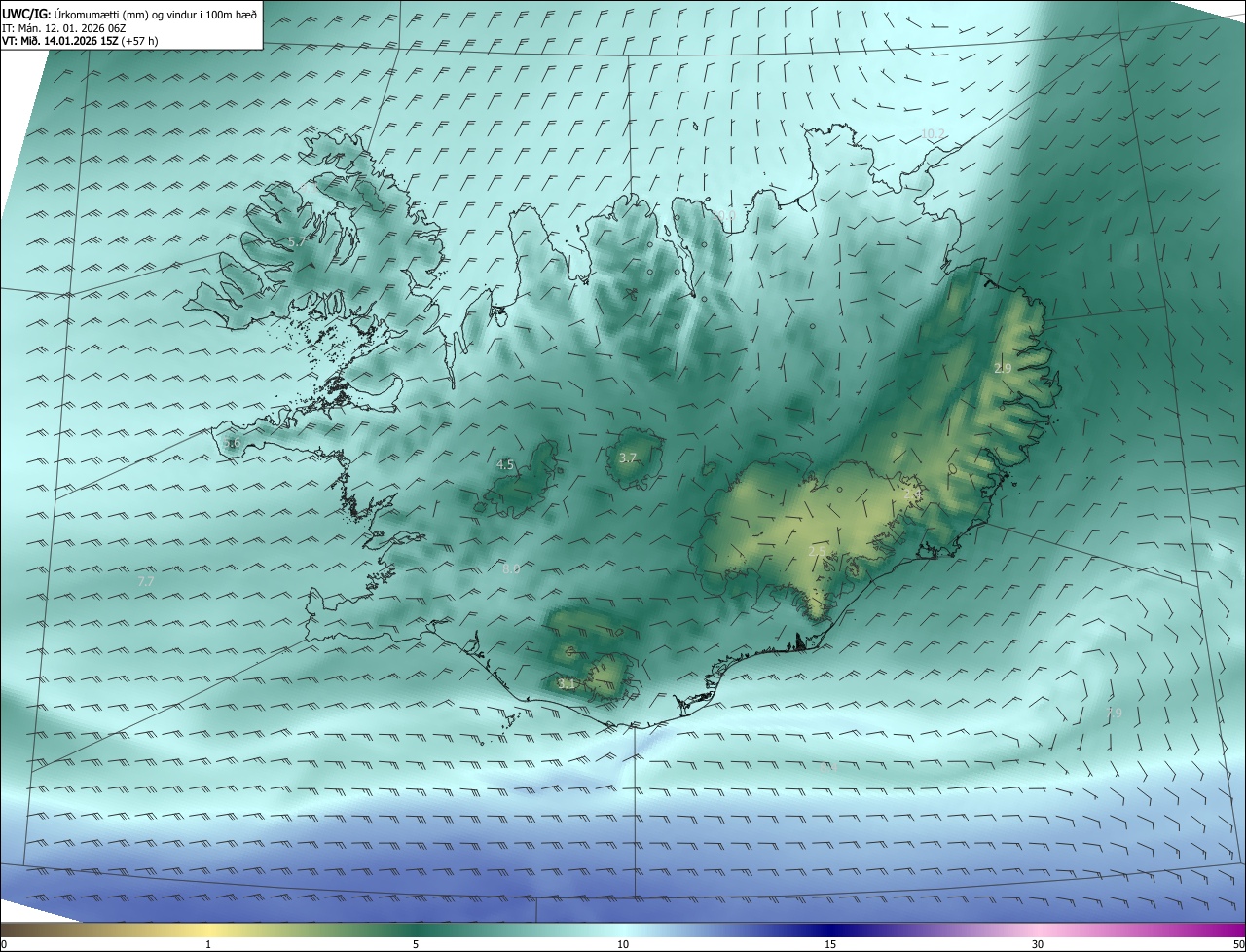Click the valid time line "VT: Mið. 14.01.2026 15Z"

tap(59, 41)
